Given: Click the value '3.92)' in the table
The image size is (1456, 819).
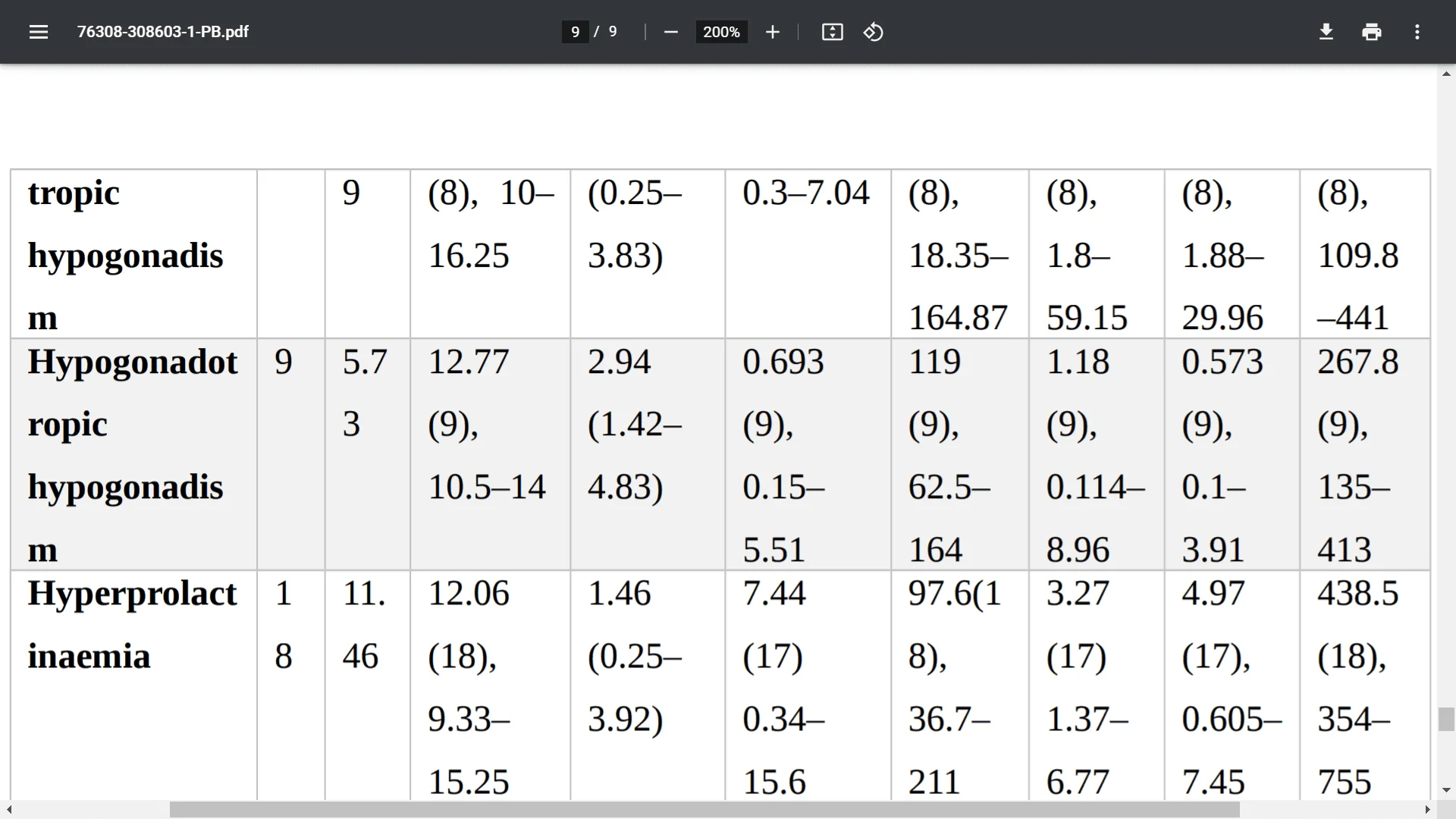Looking at the screenshot, I should pos(626,720).
